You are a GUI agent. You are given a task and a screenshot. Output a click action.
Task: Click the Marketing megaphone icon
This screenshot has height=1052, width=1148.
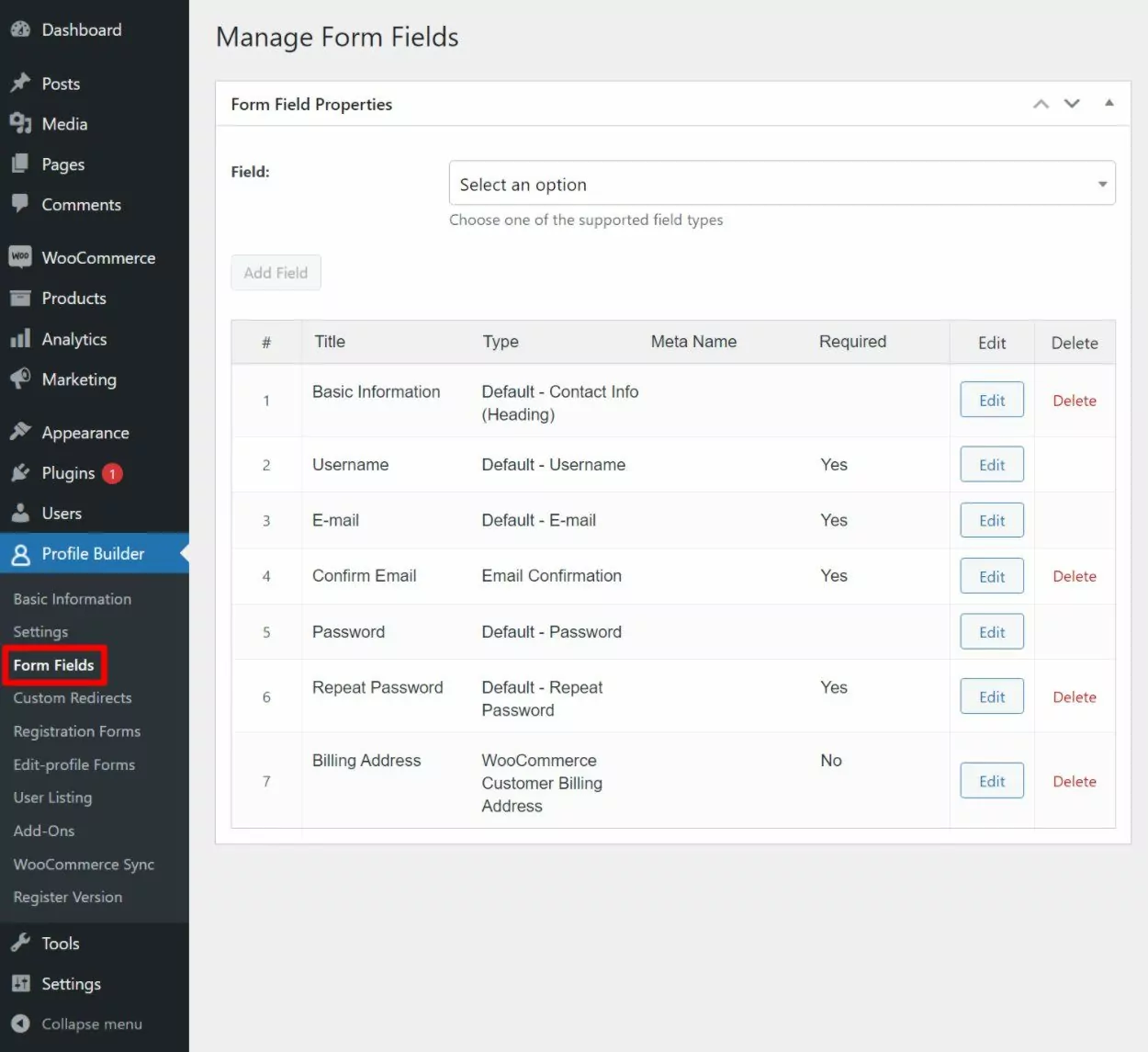click(20, 379)
